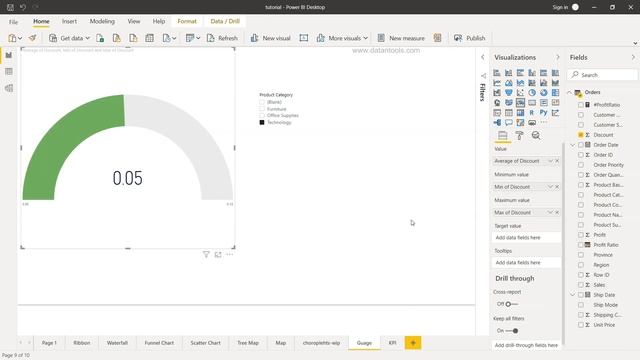Uncheck the Discount field checkbox

pyautogui.click(x=580, y=135)
